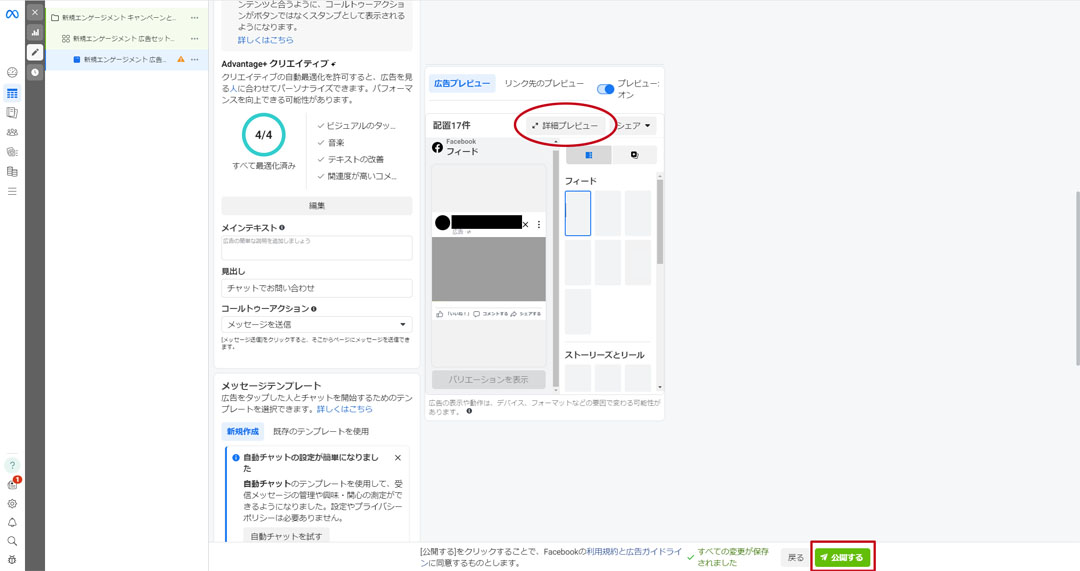1080x571 pixels.
Task: Click the テキストの改善 checked item
Action: 351,159
